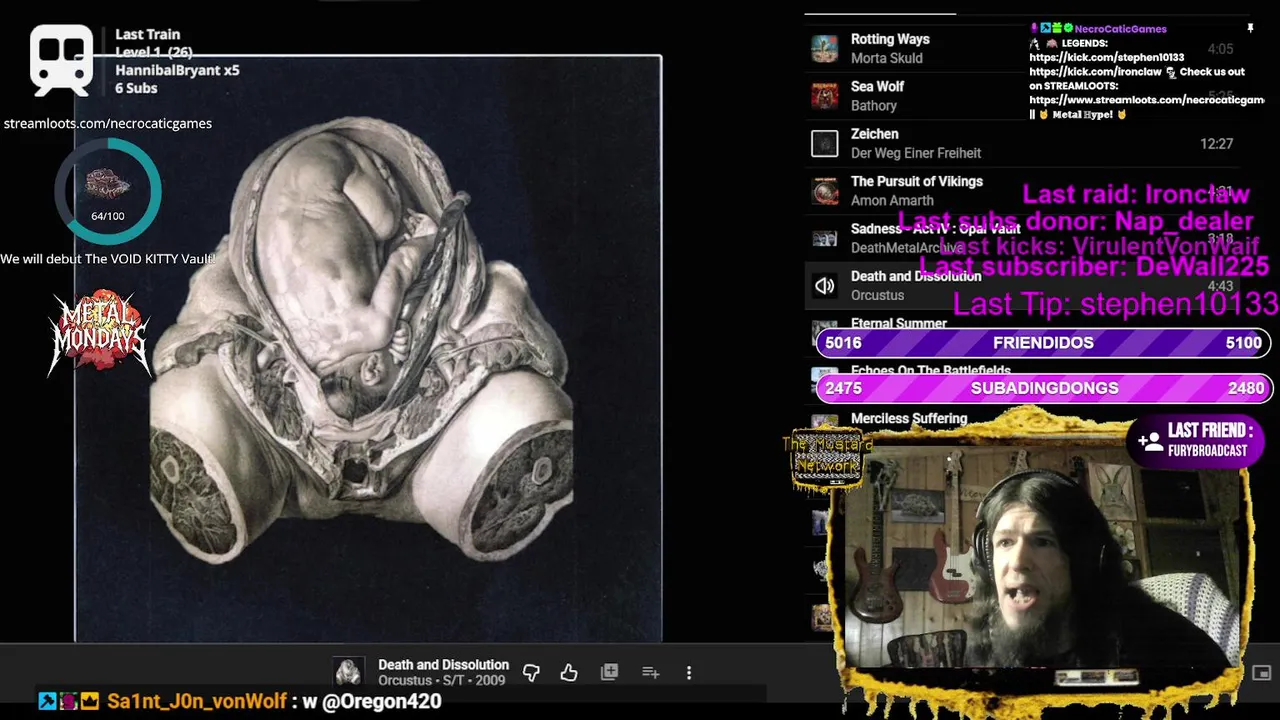The height and width of the screenshot is (720, 1280).
Task: Save current song to library
Action: [x=609, y=673]
